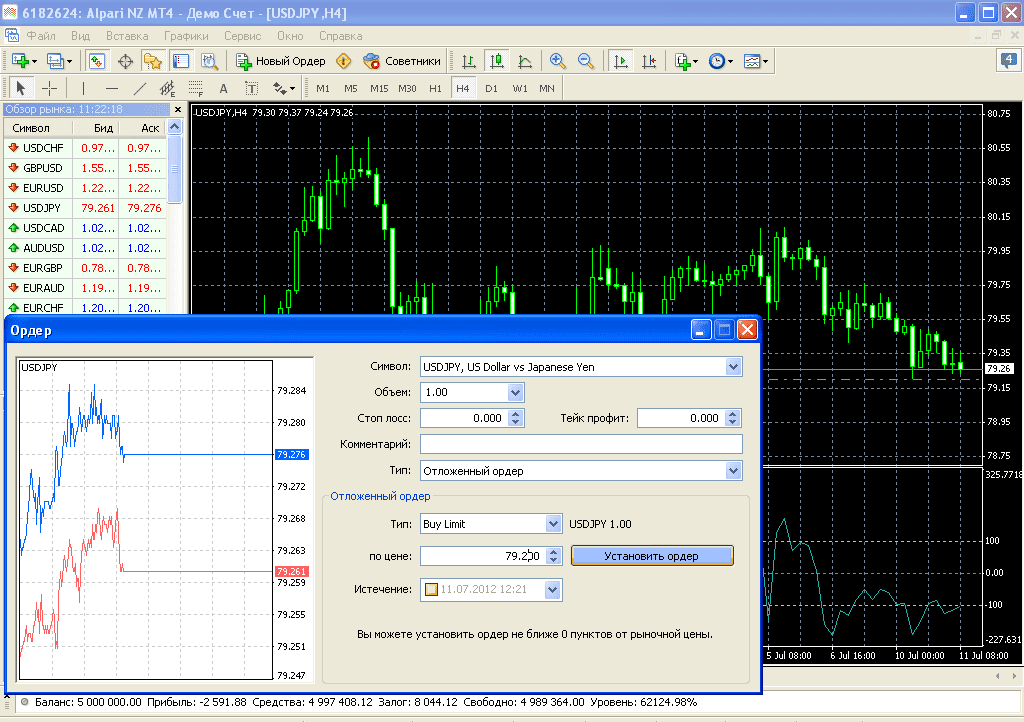Open the Strategy Tester icon
The image size is (1024, 722).
pyautogui.click(x=209, y=61)
